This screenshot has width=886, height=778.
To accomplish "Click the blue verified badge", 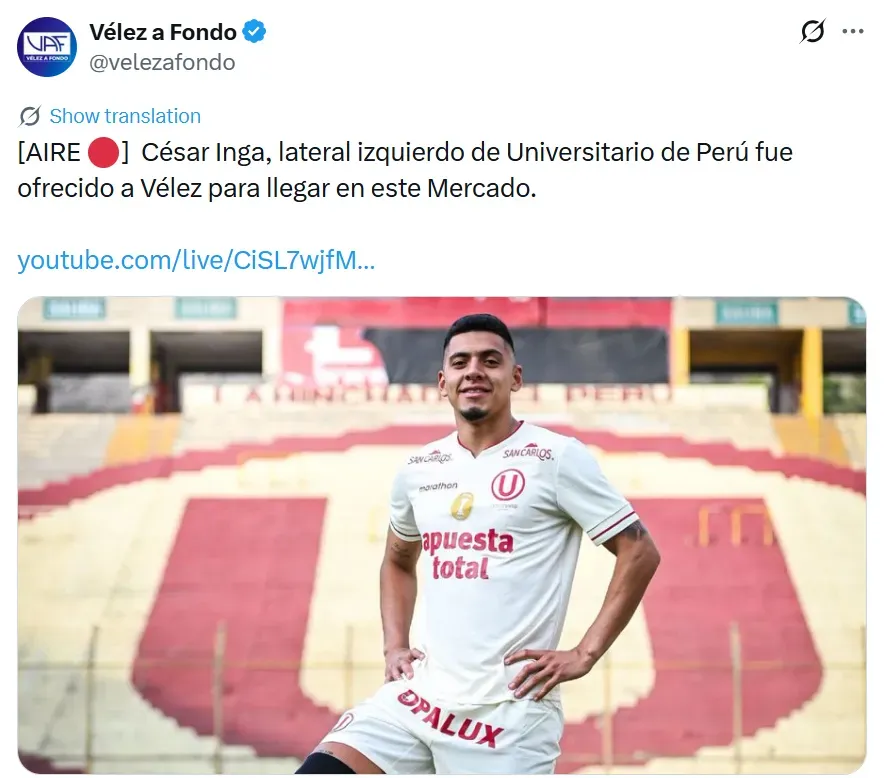I will tap(254, 32).
